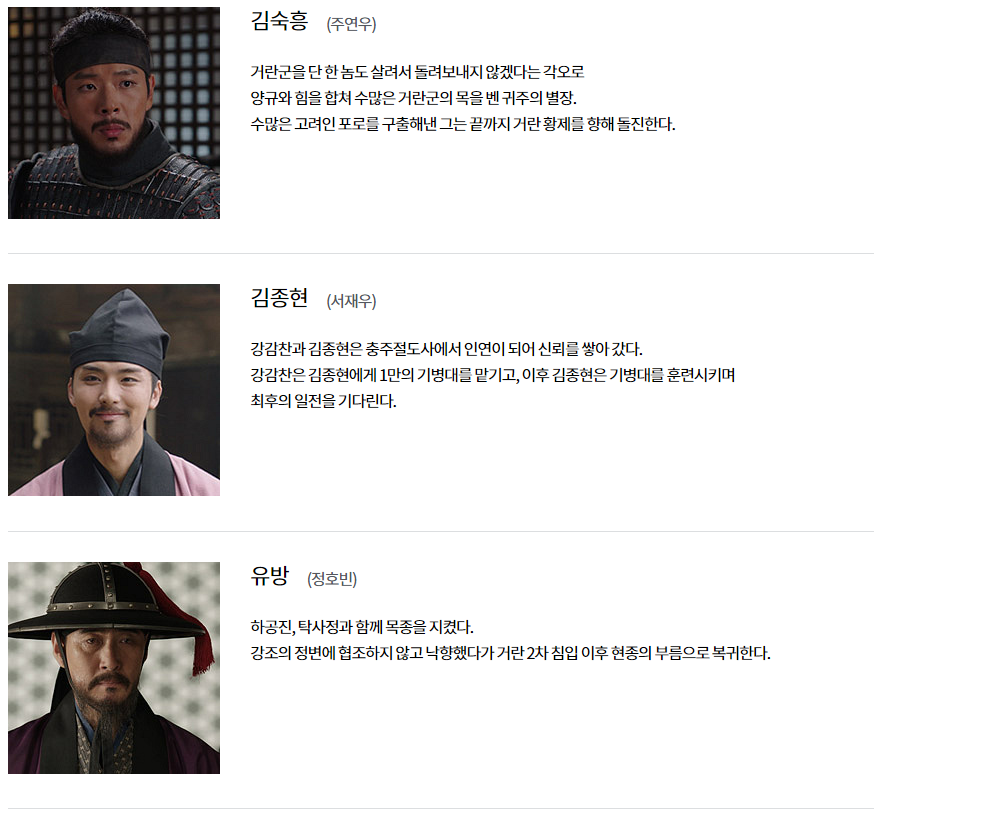The image size is (991, 829).
Task: Click the character name 김숙흥
Action: pyautogui.click(x=279, y=21)
